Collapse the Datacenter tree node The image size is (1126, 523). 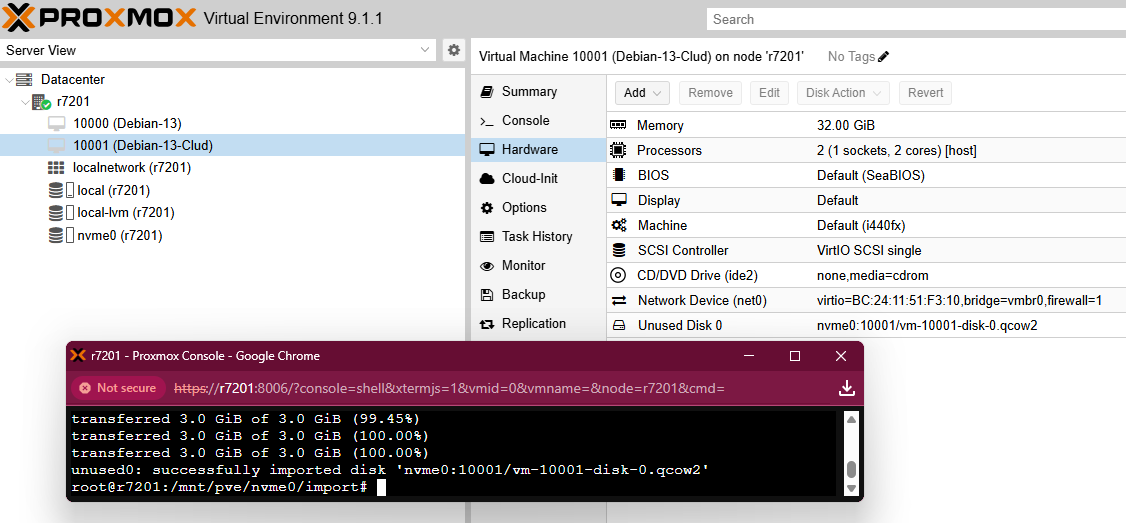click(x=10, y=80)
